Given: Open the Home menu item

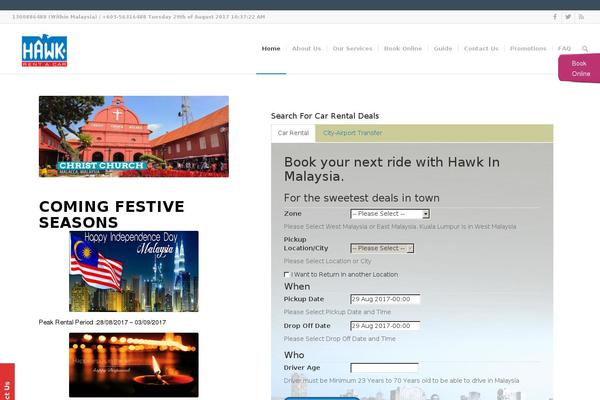Looking at the screenshot, I should point(271,49).
